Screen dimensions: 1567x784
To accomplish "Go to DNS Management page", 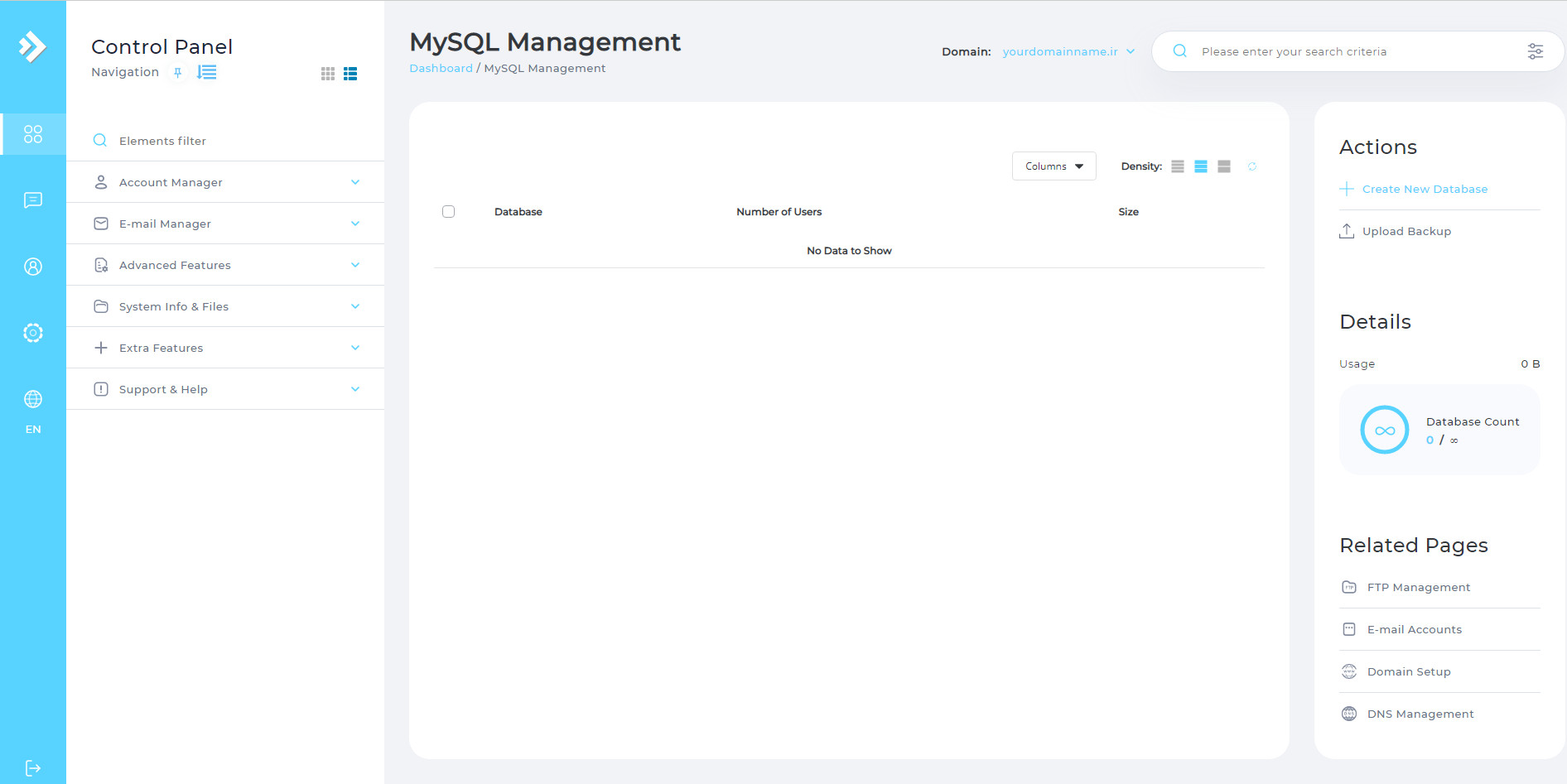I will (1420, 714).
